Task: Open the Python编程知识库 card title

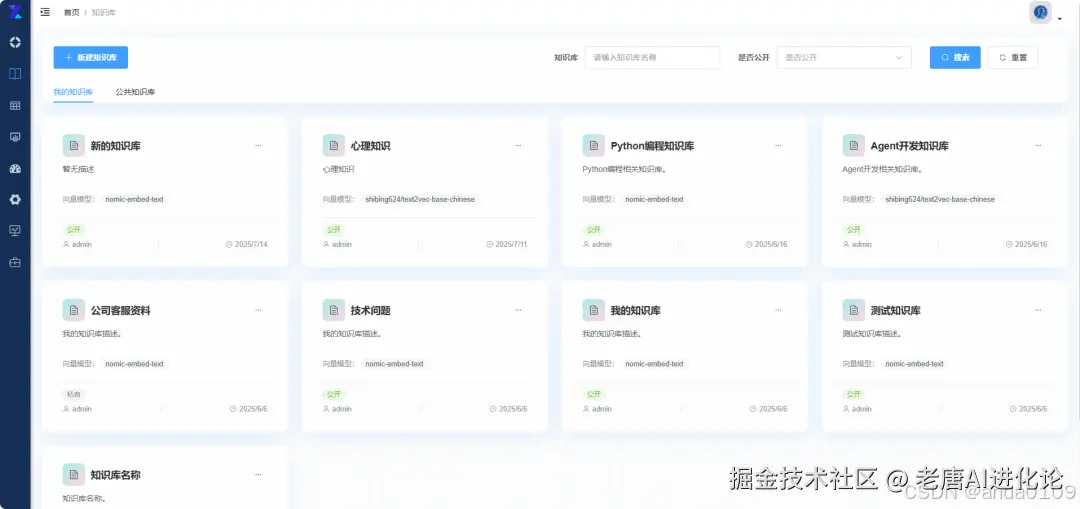Action: click(x=652, y=146)
